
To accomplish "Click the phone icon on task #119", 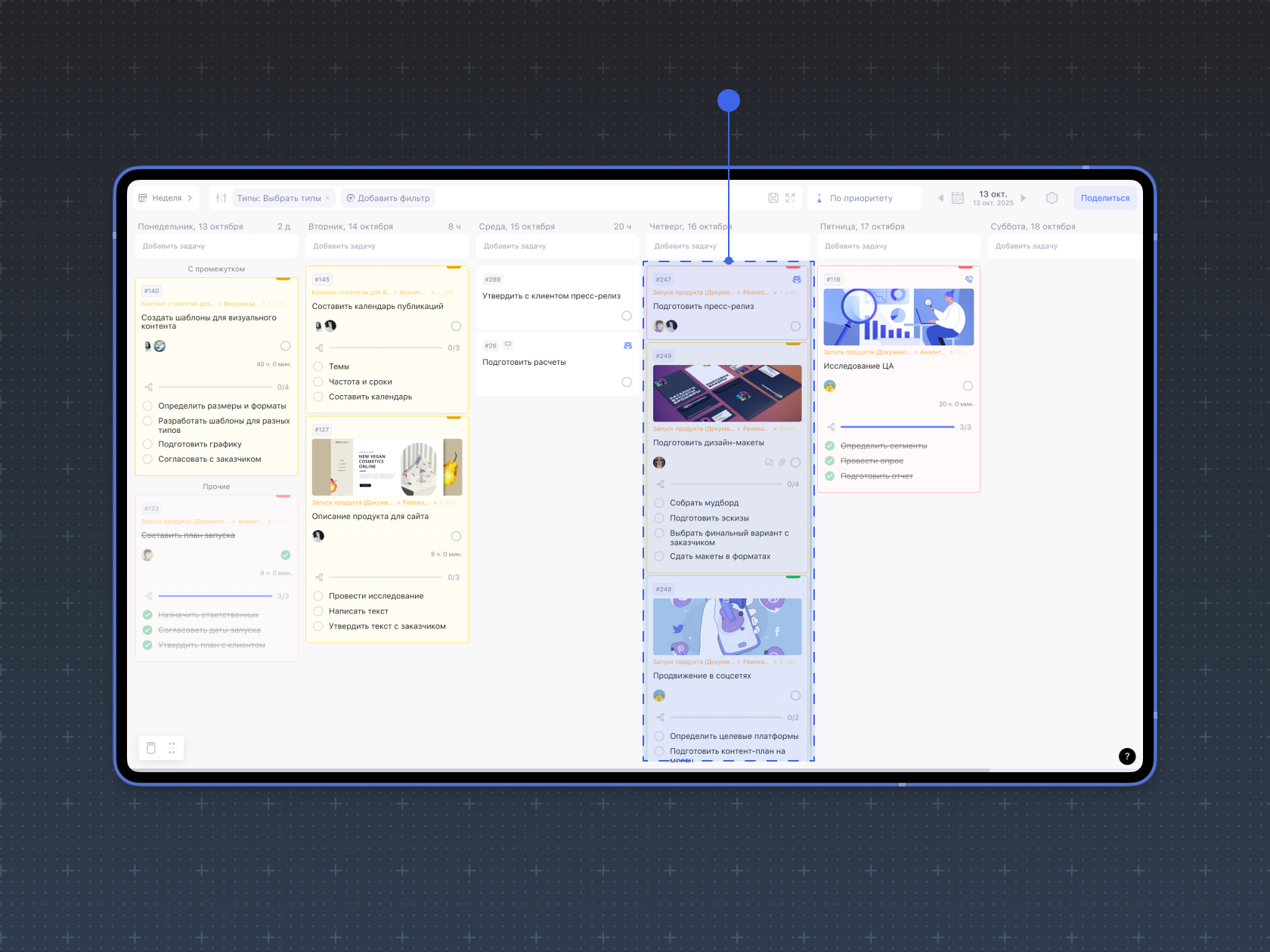I will (968, 280).
